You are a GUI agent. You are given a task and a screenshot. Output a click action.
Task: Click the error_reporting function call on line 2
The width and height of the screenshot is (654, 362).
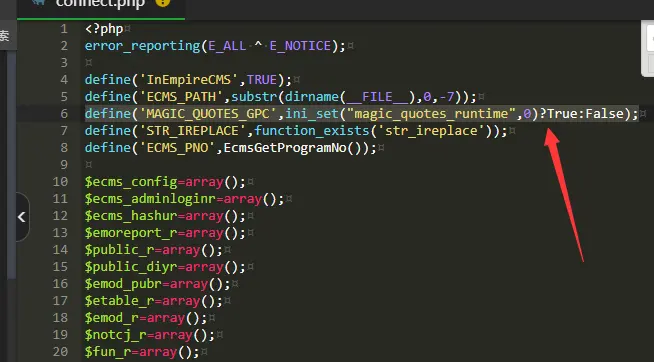143,46
